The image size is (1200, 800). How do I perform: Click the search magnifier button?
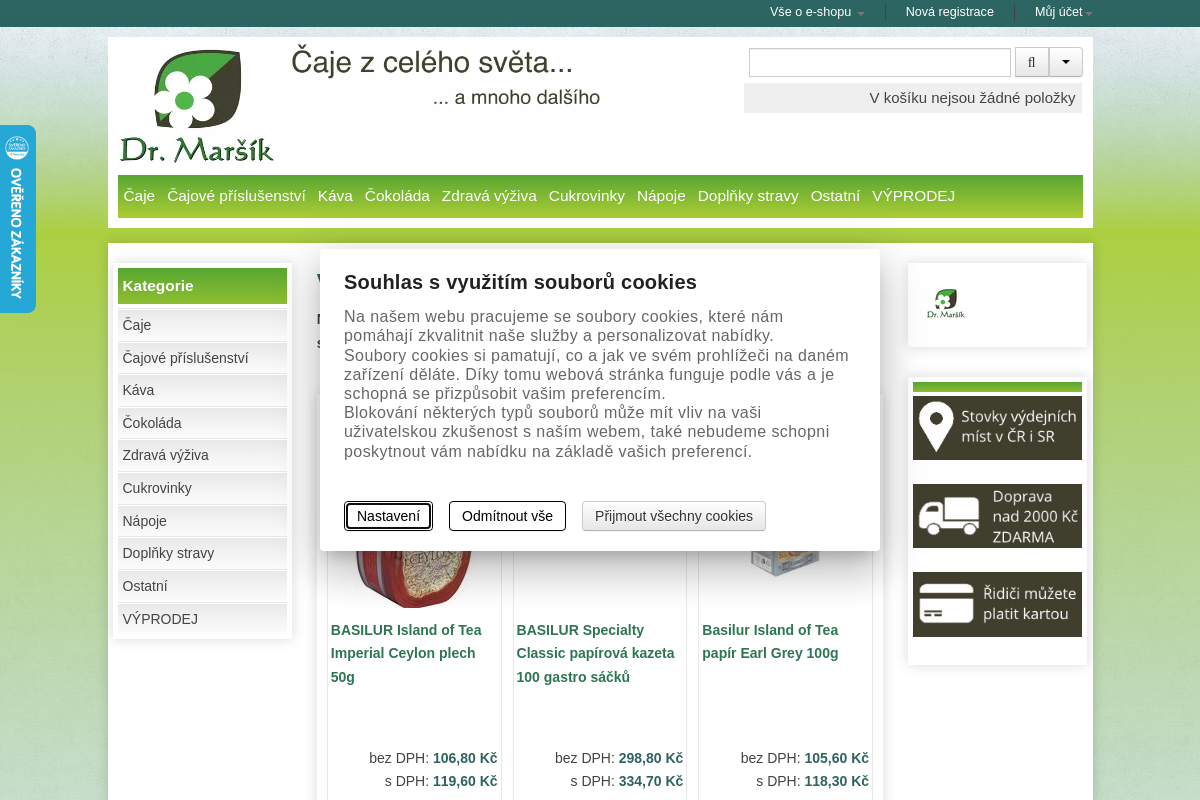click(1031, 62)
